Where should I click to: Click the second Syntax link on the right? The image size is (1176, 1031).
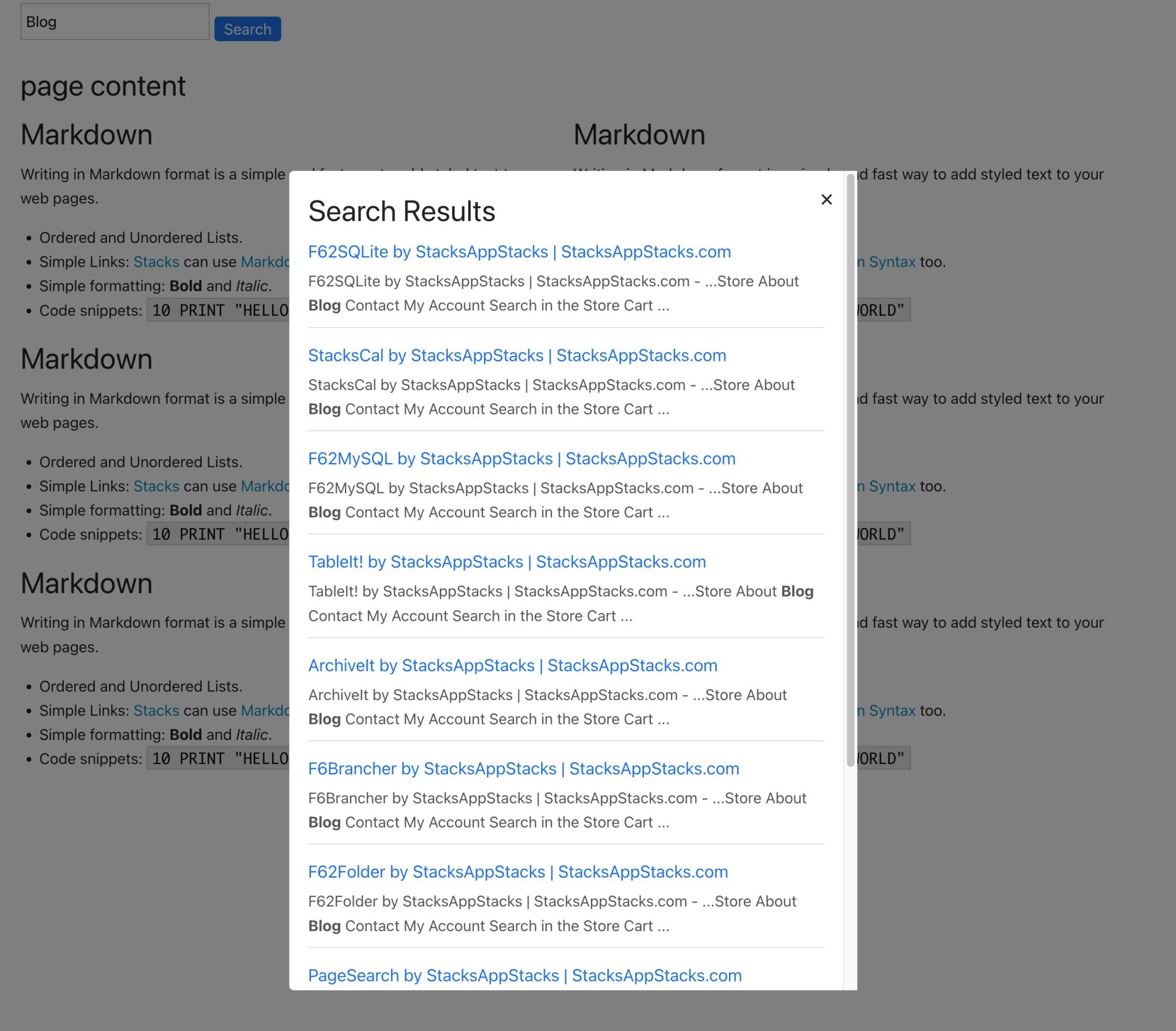pos(891,487)
